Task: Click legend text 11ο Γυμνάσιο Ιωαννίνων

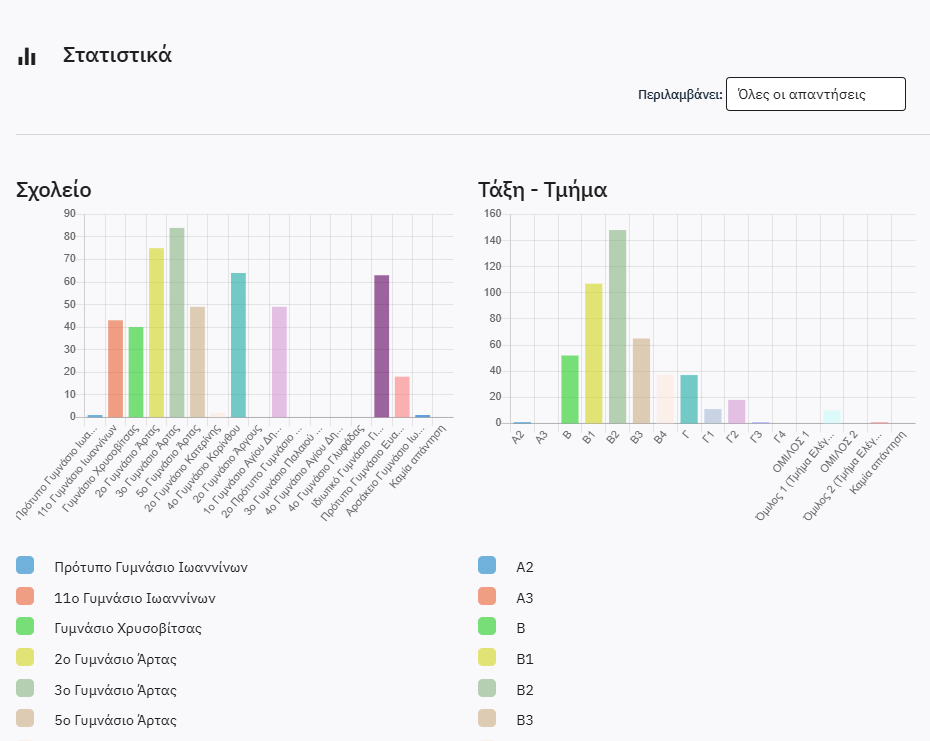Action: (x=135, y=598)
